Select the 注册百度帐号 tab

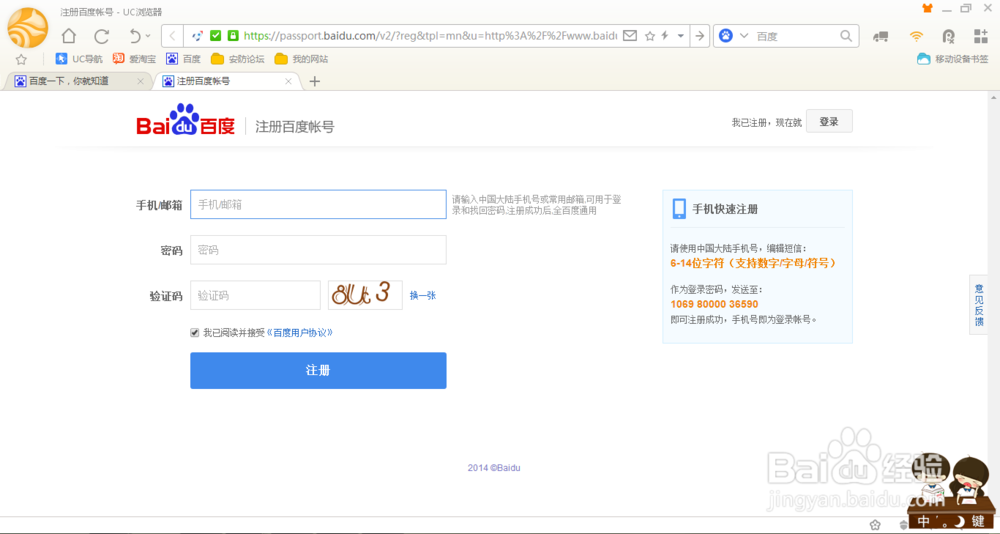pyautogui.click(x=220, y=81)
